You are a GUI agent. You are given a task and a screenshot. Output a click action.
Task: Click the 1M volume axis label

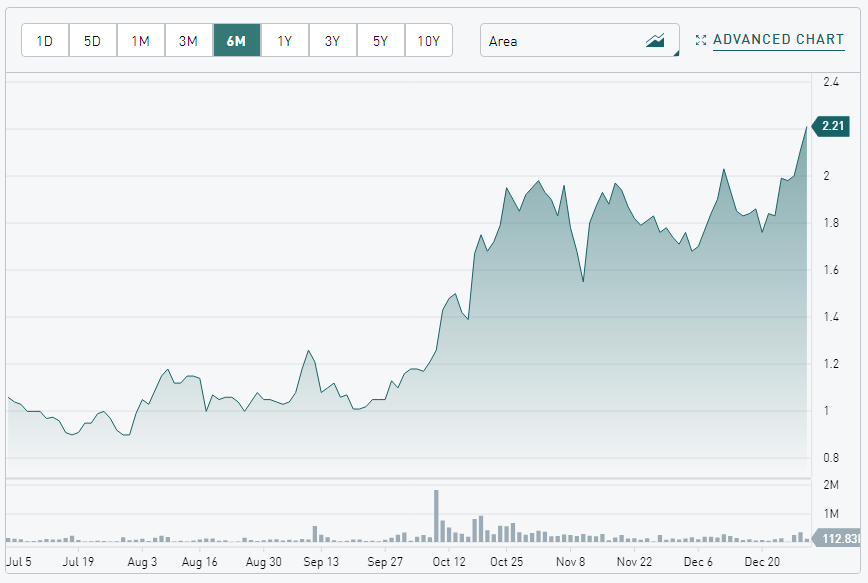click(x=831, y=514)
